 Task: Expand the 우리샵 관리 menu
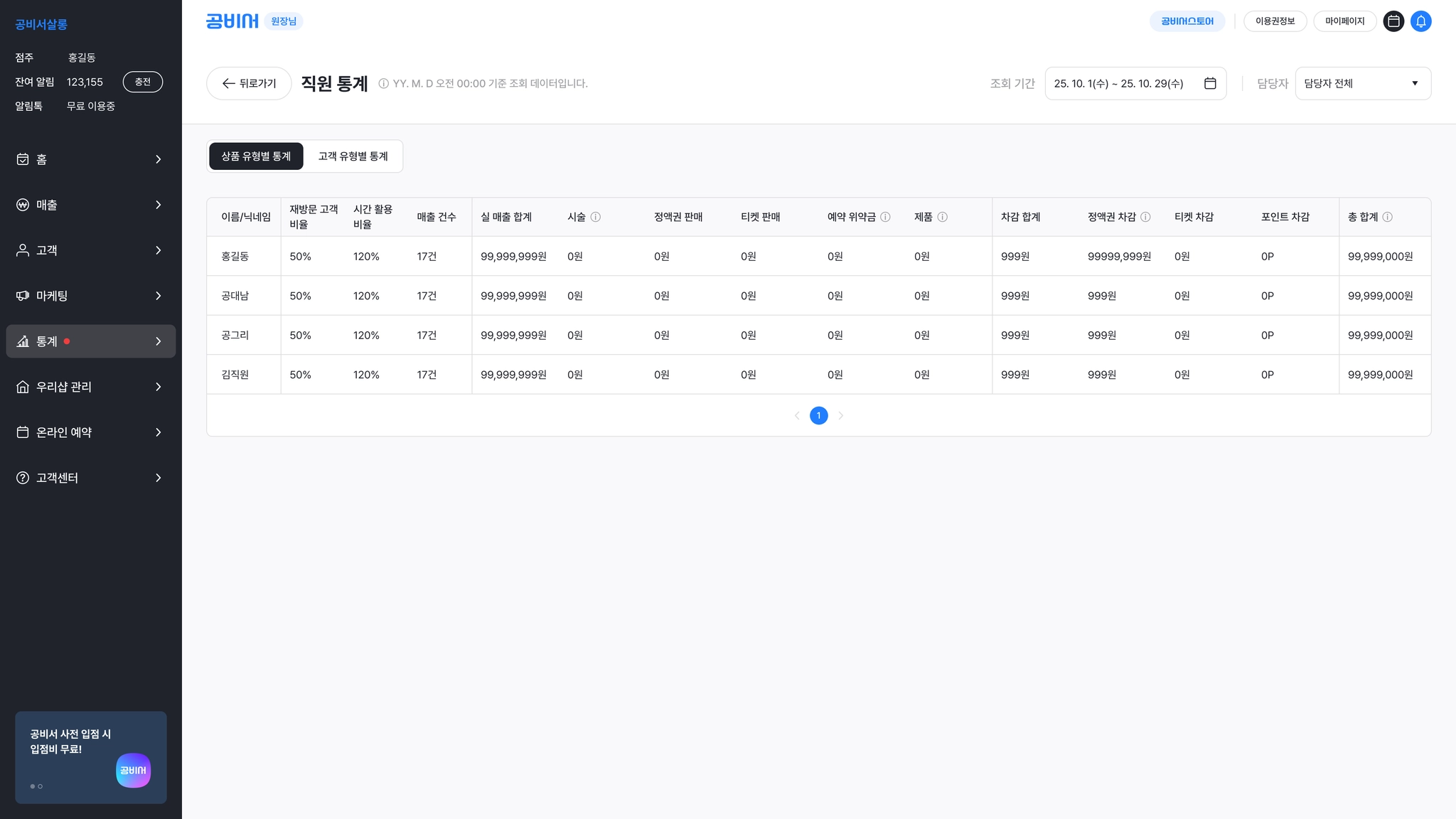point(90,387)
